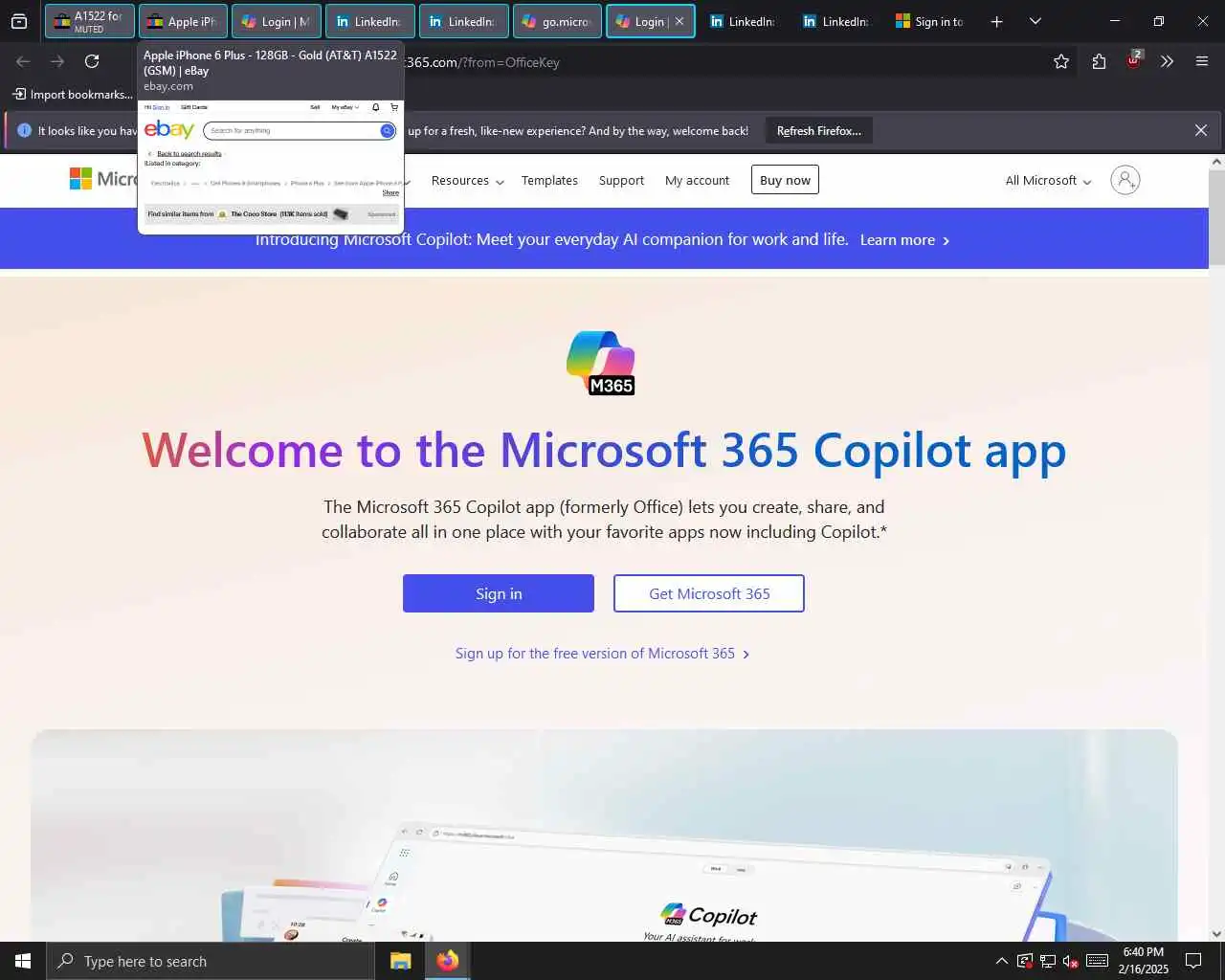Focus the address bar URL field
This screenshot has height=980, width=1225.
(x=718, y=61)
